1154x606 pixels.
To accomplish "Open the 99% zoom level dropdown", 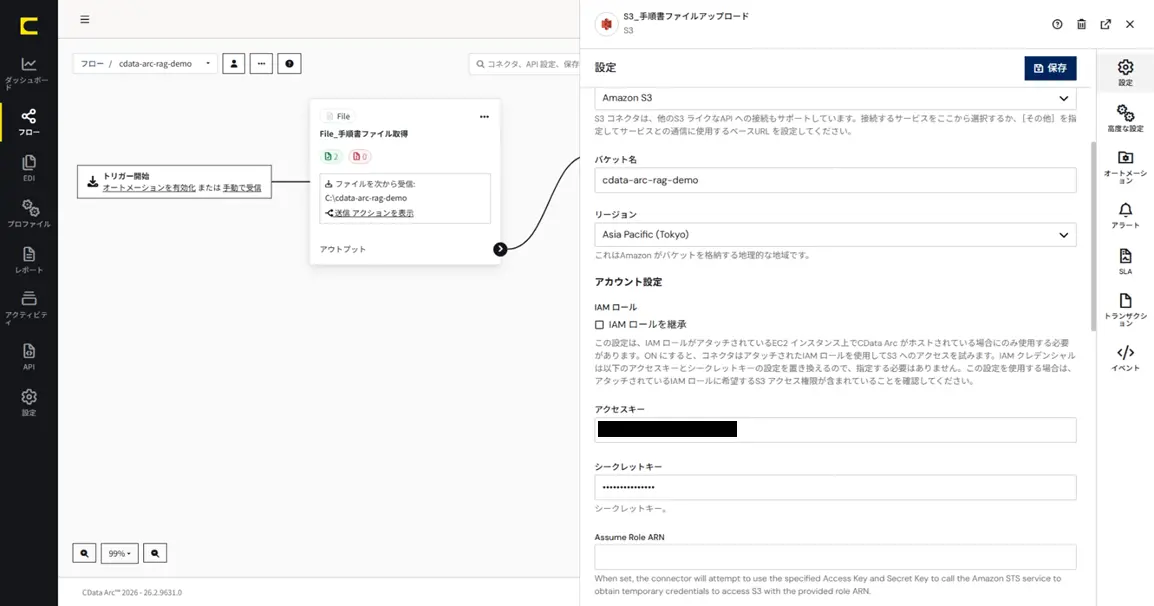I will point(119,553).
